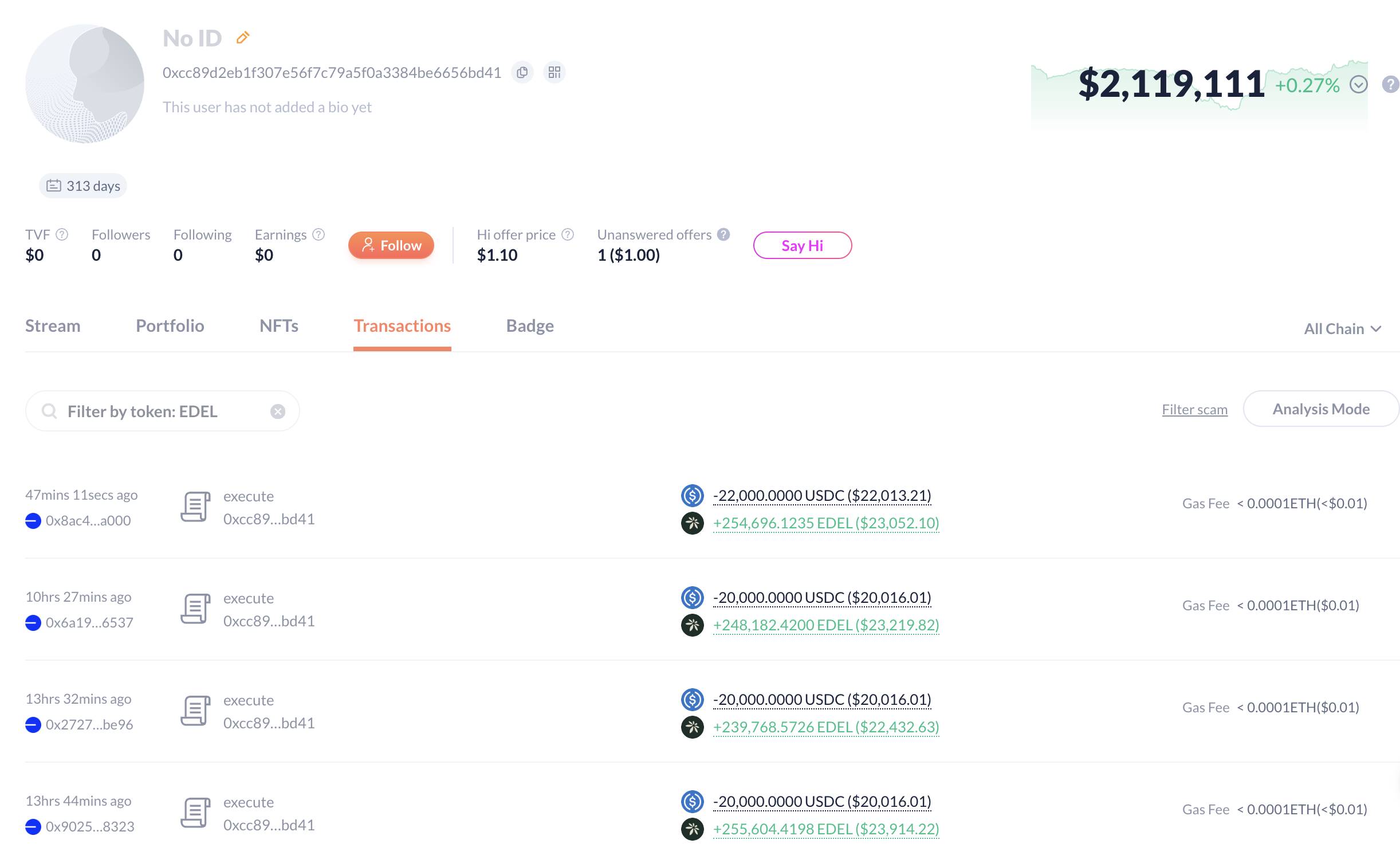Clear the EDEL token filter
1400x863 pixels.
(278, 411)
